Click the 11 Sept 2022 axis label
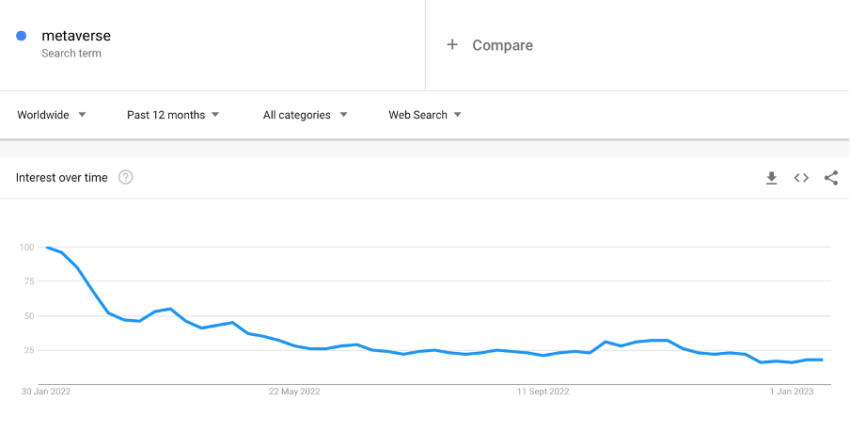This screenshot has width=850, height=448. 543,392
